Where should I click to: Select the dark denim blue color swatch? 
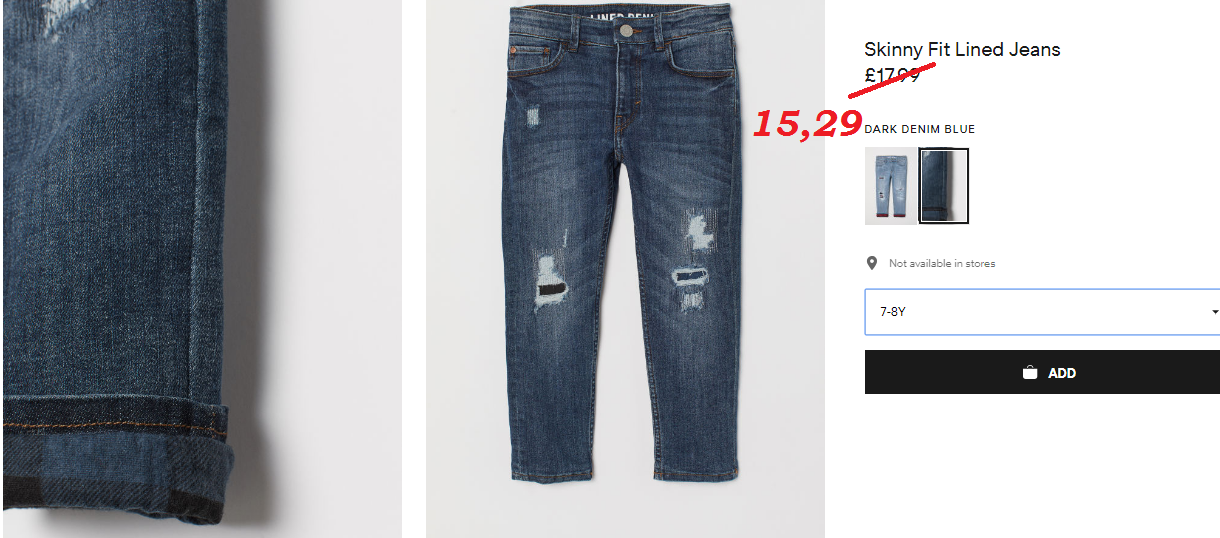click(x=944, y=186)
